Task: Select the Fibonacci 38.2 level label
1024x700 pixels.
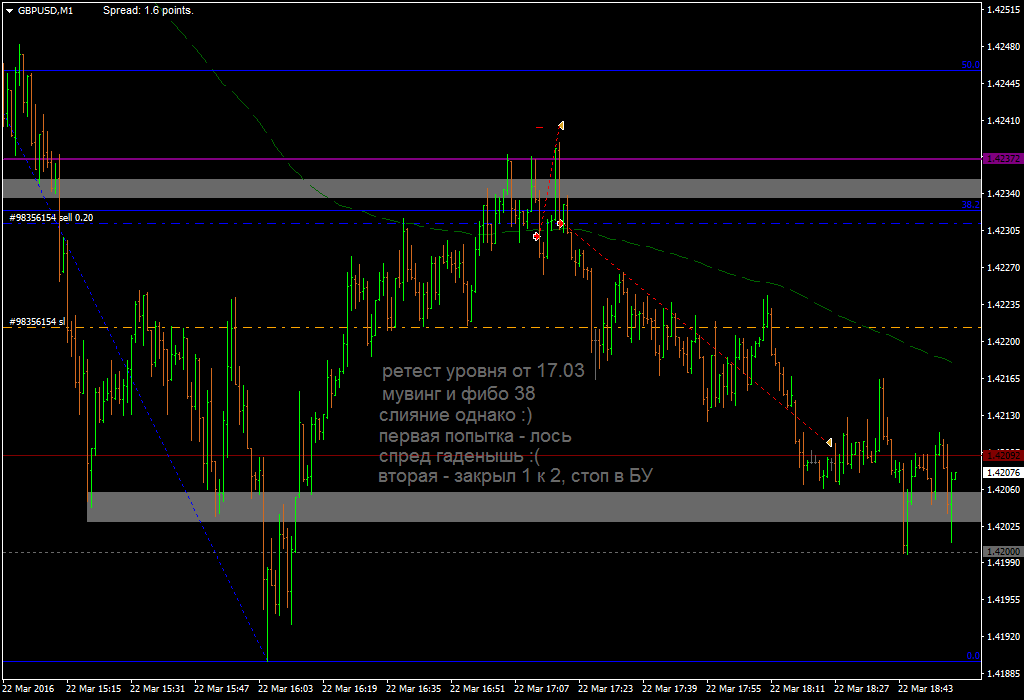Action: tap(970, 204)
